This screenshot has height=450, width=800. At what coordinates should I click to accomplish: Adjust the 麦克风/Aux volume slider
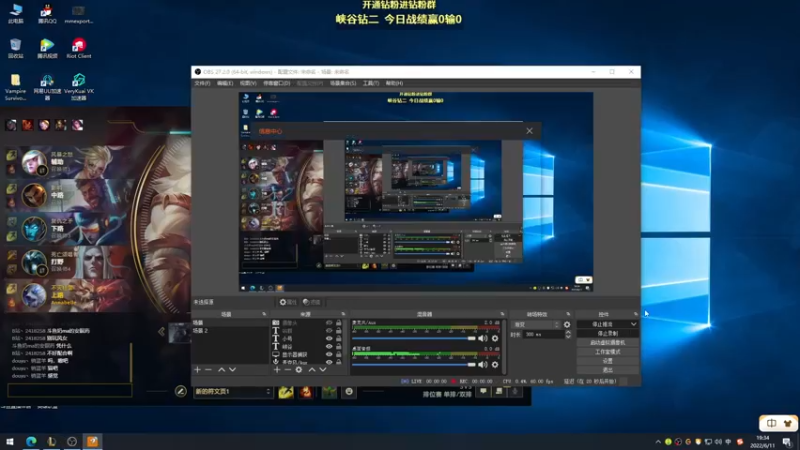coord(414,338)
